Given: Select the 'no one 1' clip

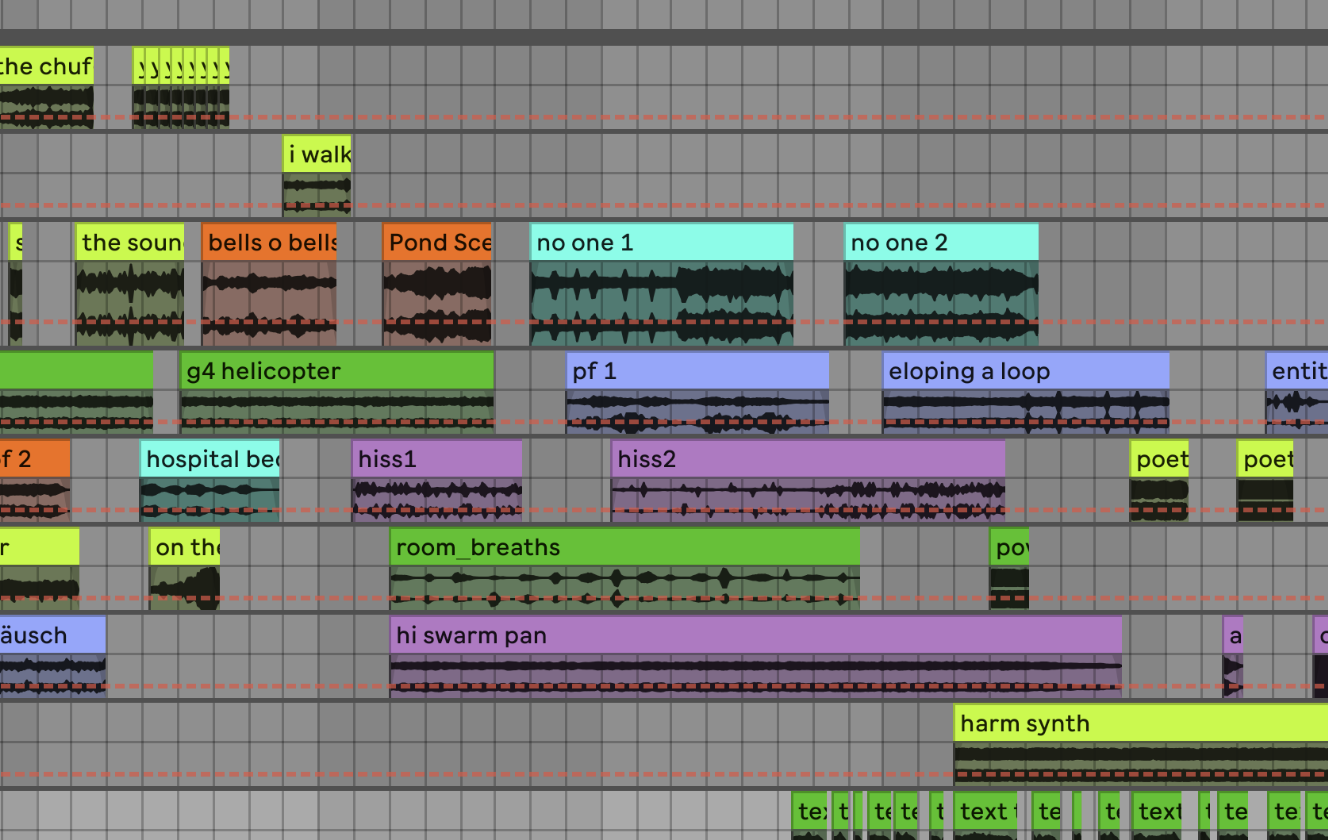Looking at the screenshot, I should (661, 243).
